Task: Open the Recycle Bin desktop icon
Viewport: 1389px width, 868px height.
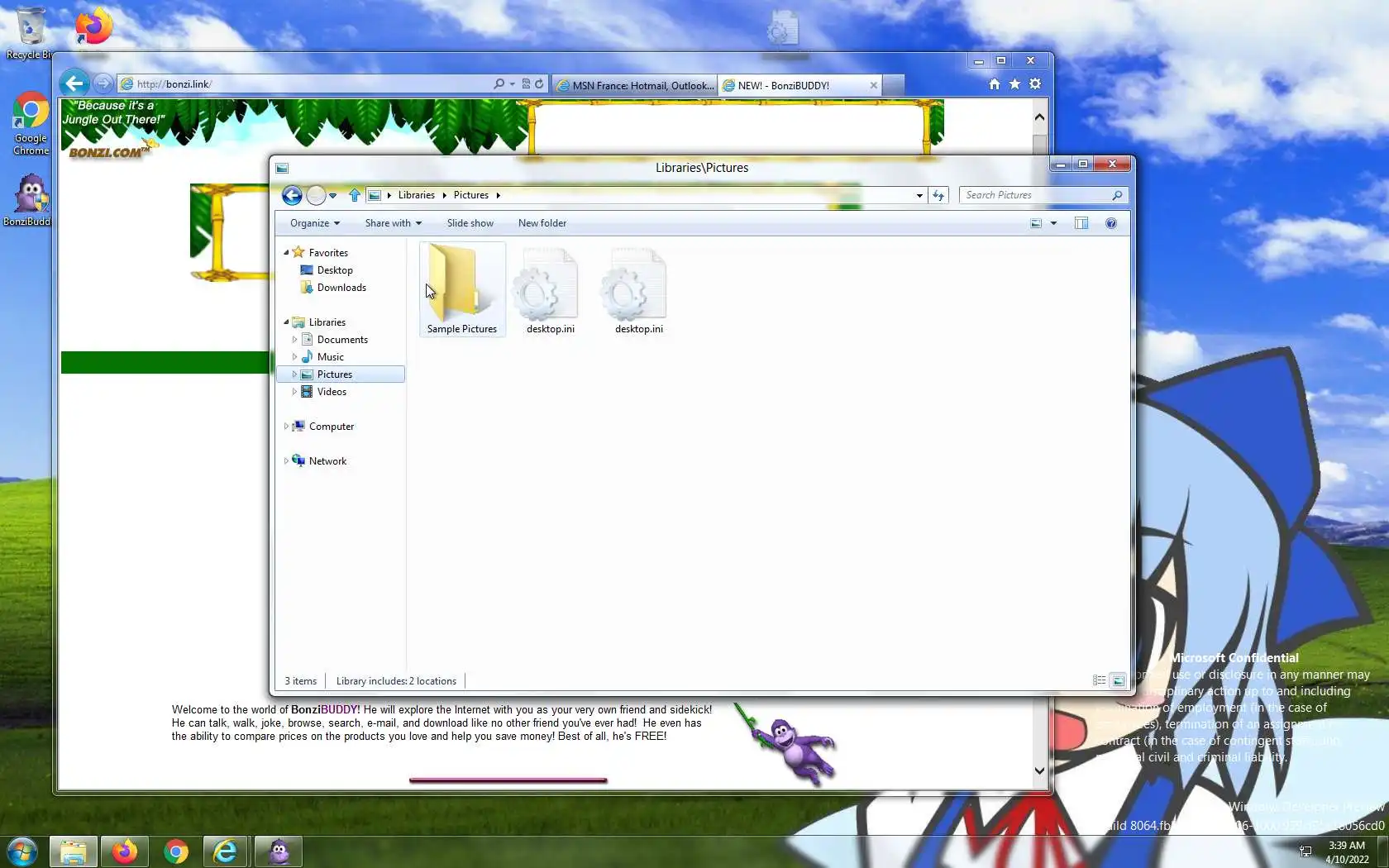Action: click(30, 33)
